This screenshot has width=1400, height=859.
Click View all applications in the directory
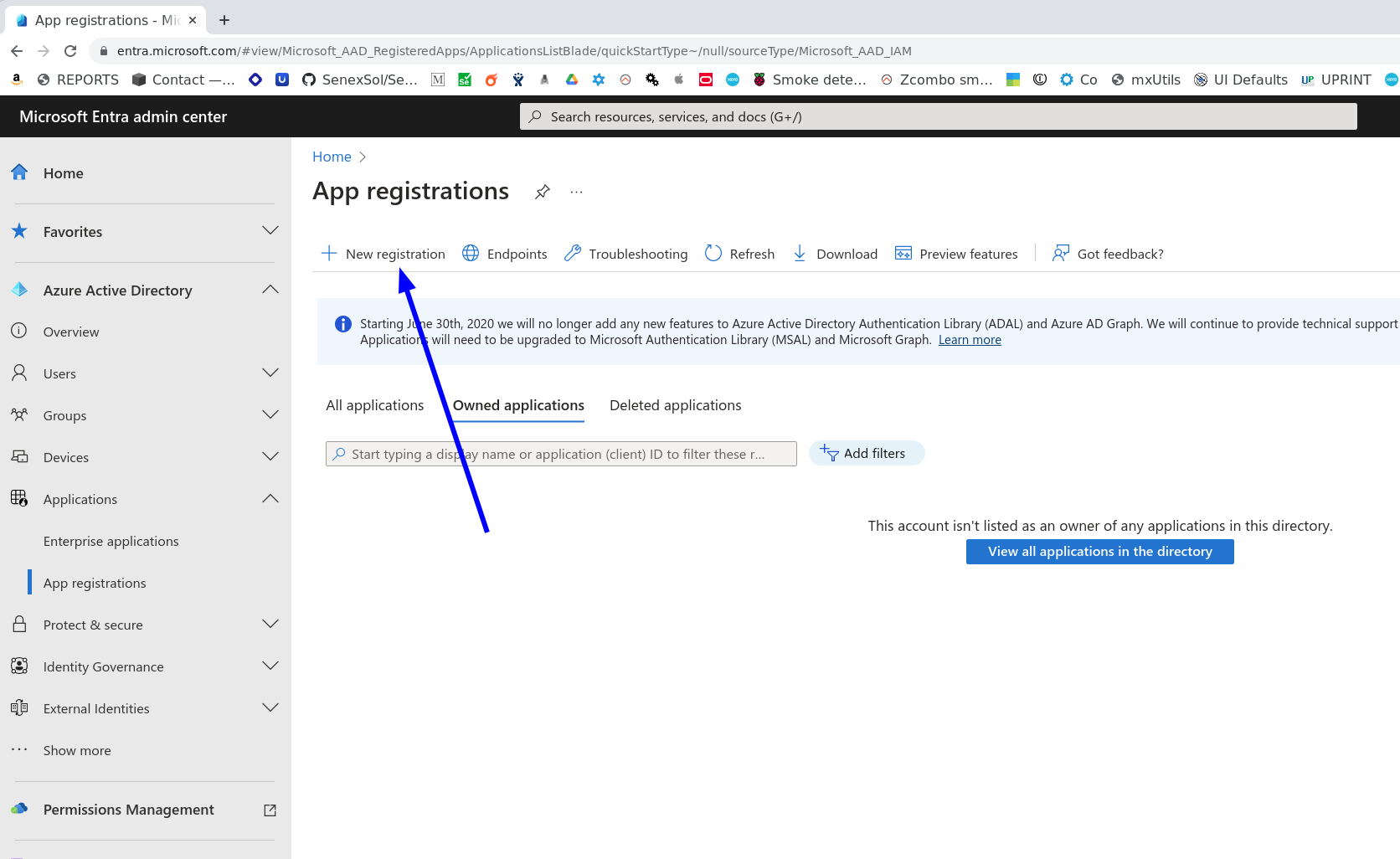pyautogui.click(x=1099, y=552)
